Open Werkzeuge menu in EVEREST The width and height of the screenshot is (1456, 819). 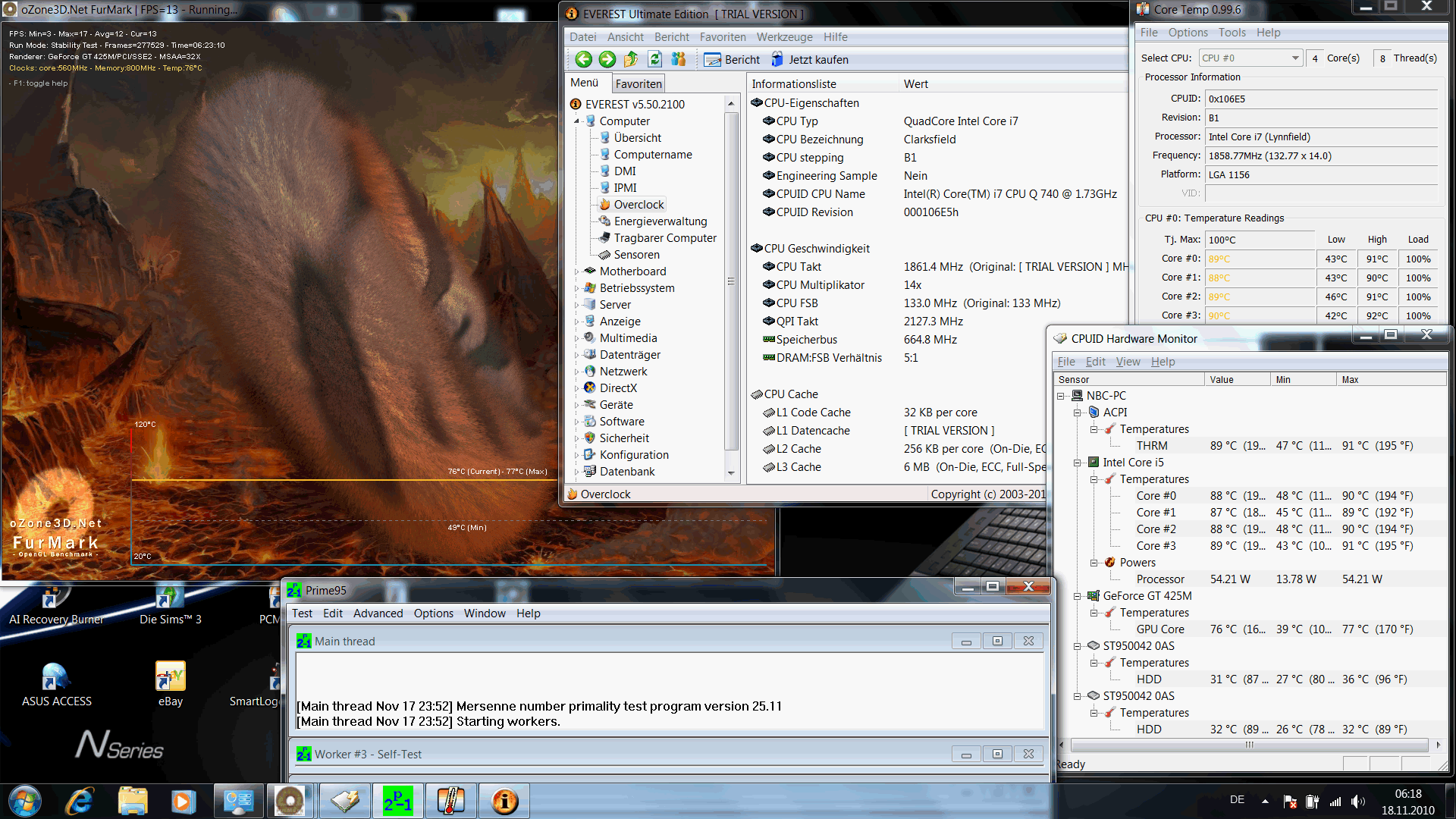784,37
